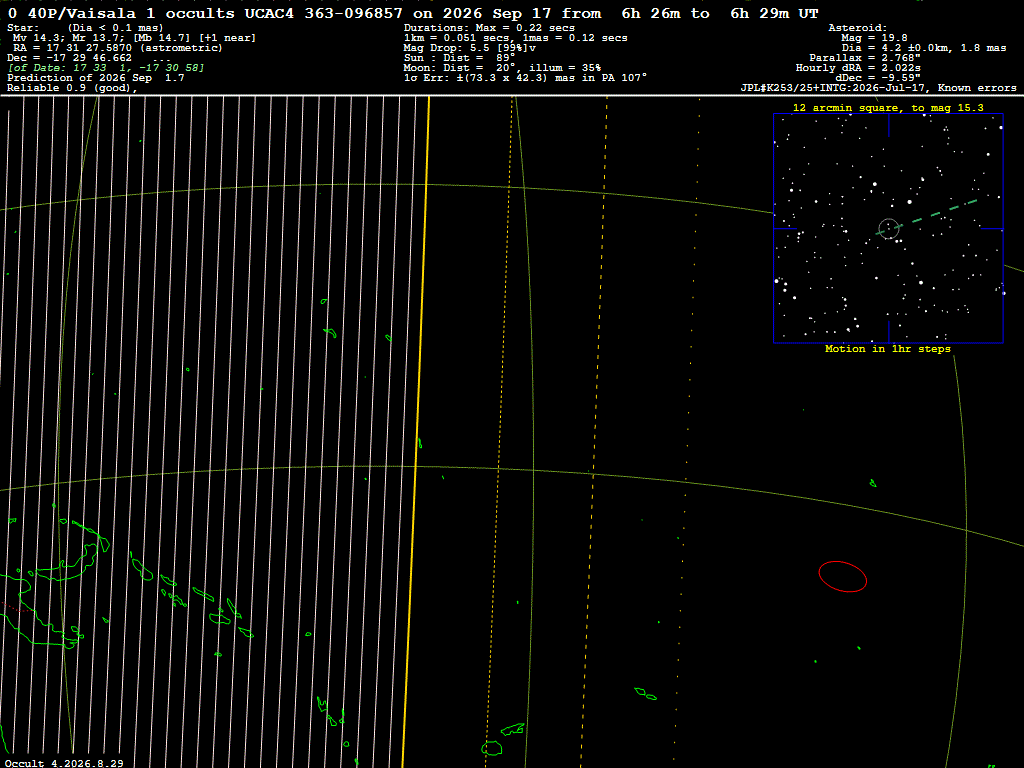Click the solid yellow central path line
The width and height of the screenshot is (1024, 768).
click(416, 431)
